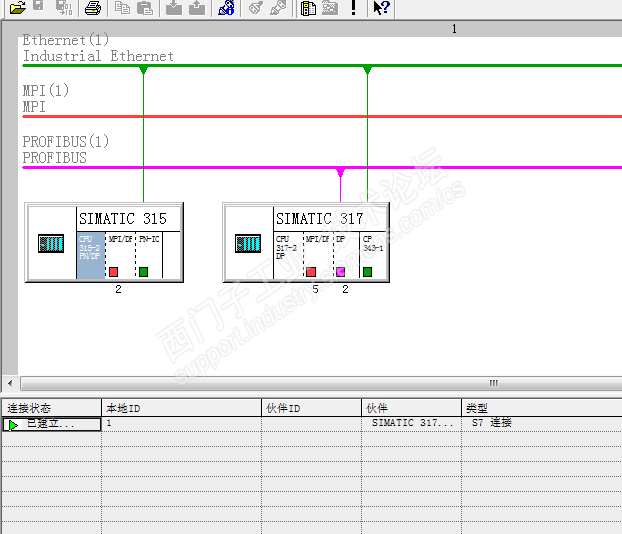Click the 伙伴 column header

pos(412,408)
